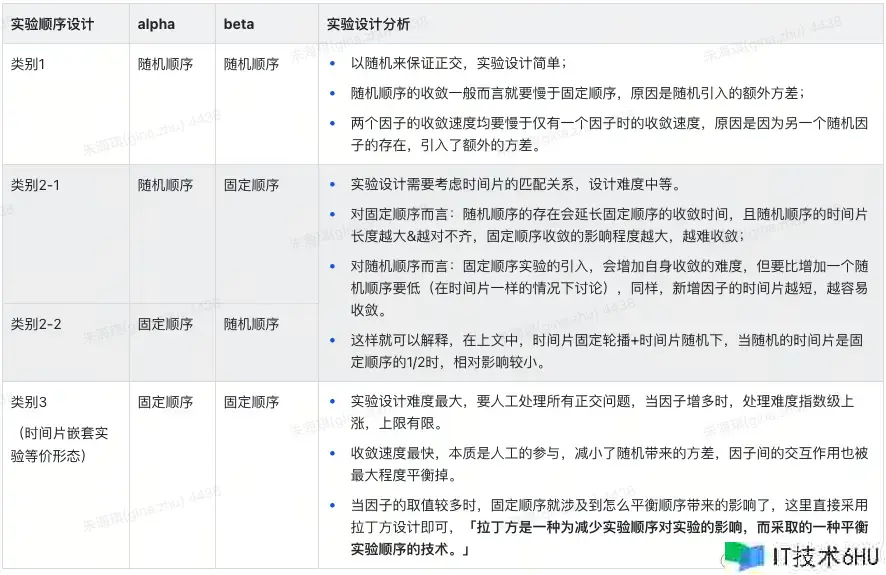Select the "beta" column header
This screenshot has width=886, height=575.
point(239,24)
